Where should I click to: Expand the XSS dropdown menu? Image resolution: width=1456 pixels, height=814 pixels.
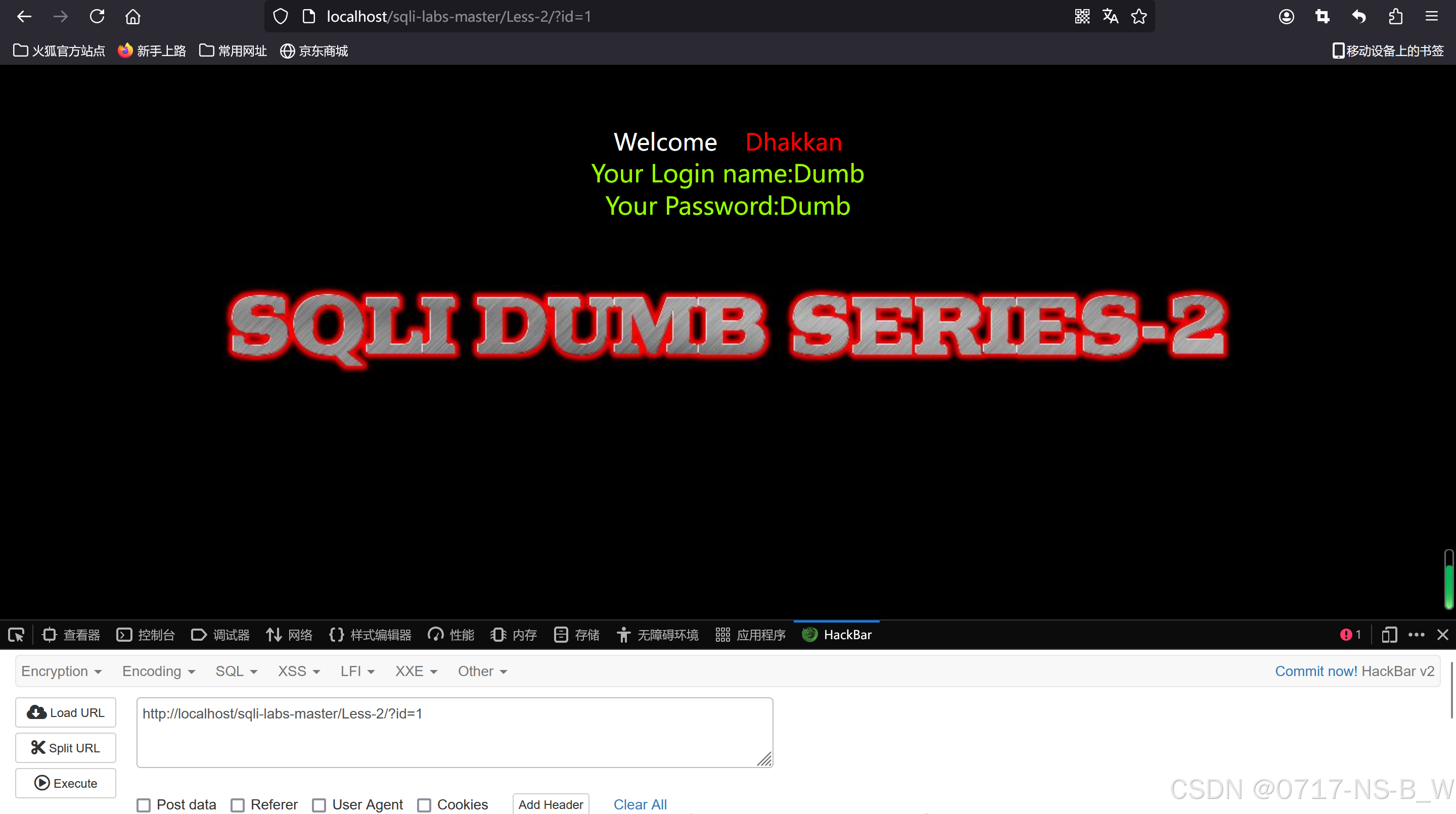[298, 671]
